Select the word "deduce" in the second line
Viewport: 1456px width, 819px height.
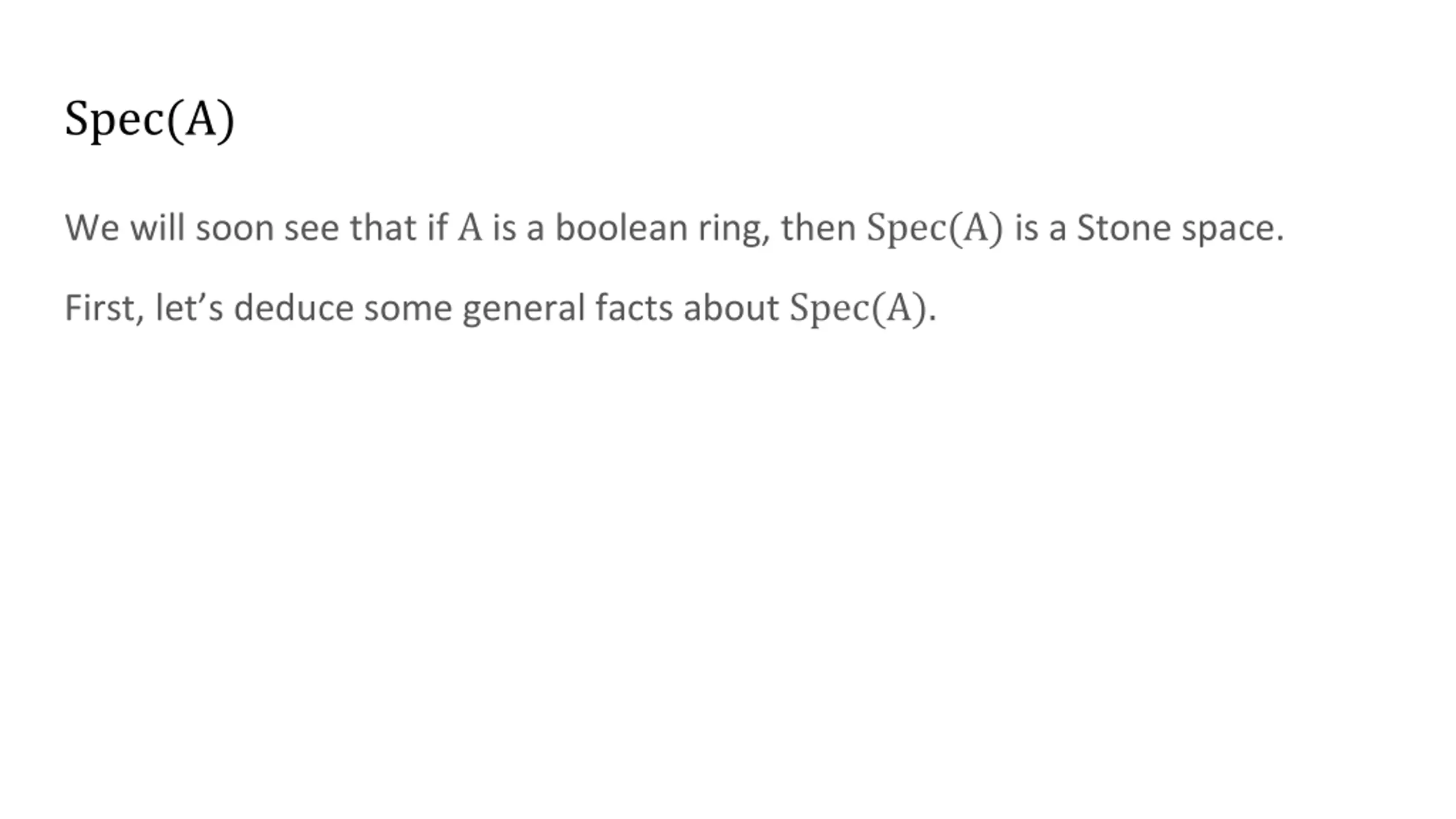click(x=294, y=308)
